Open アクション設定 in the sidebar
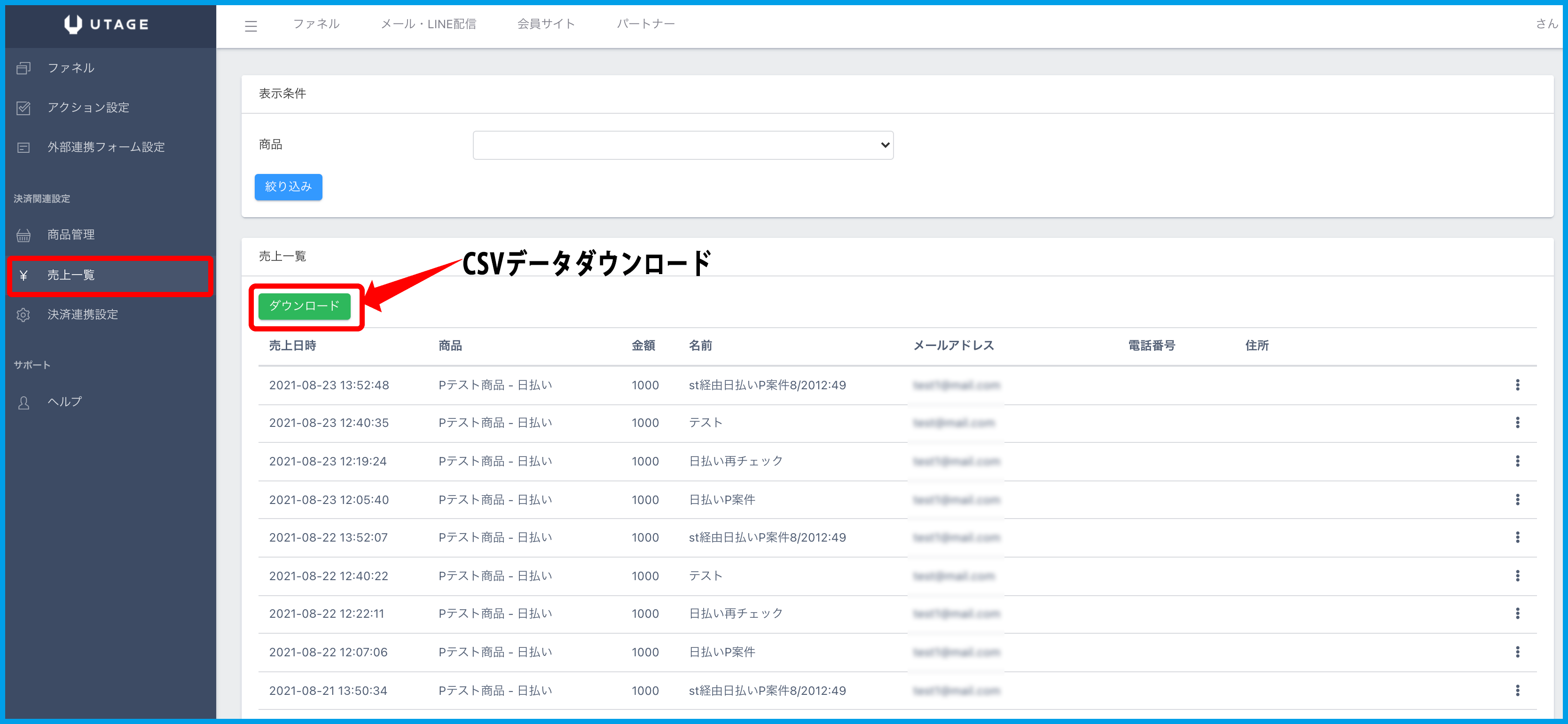 [88, 108]
